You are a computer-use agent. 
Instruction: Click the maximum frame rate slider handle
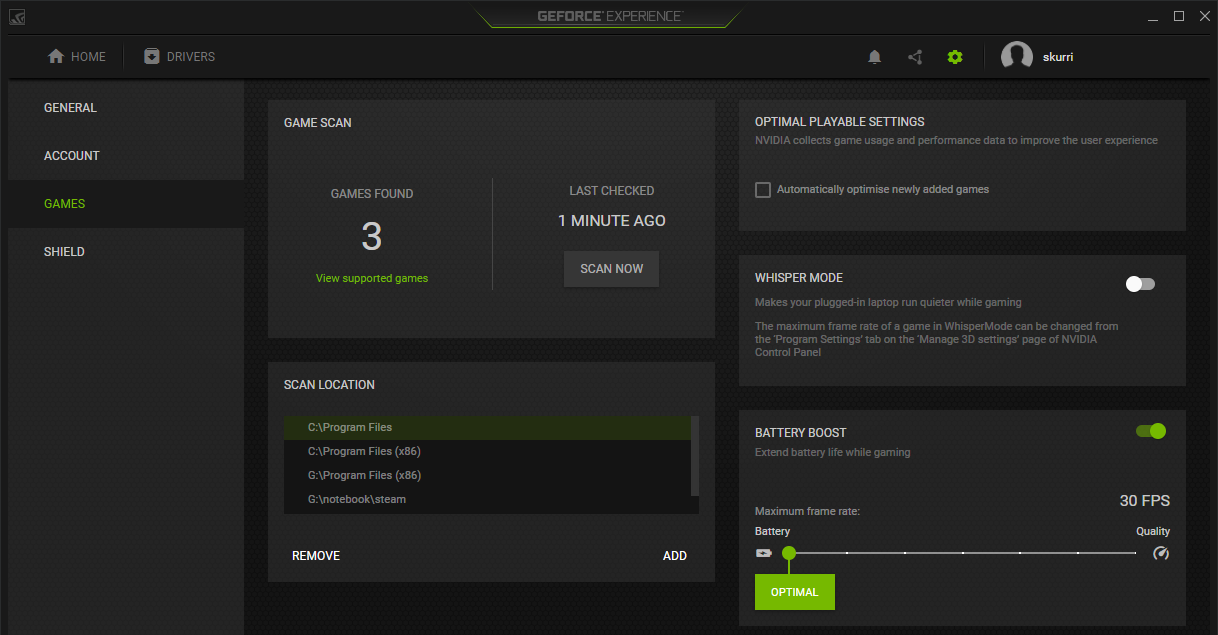pos(789,553)
